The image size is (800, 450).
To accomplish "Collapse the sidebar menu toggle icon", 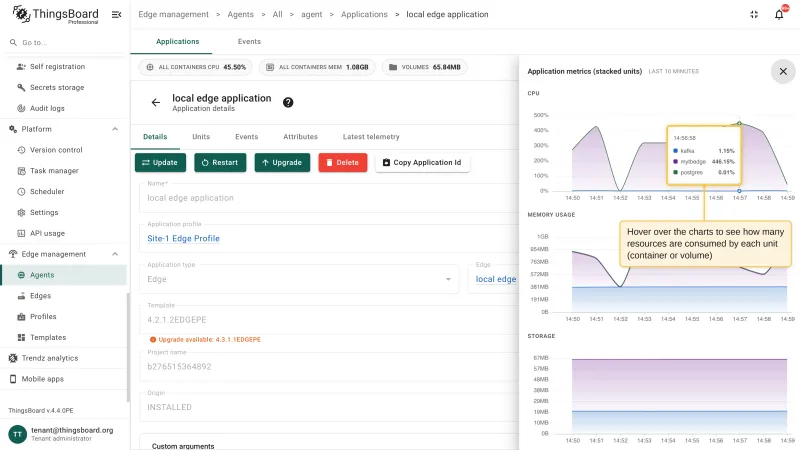I will [116, 14].
